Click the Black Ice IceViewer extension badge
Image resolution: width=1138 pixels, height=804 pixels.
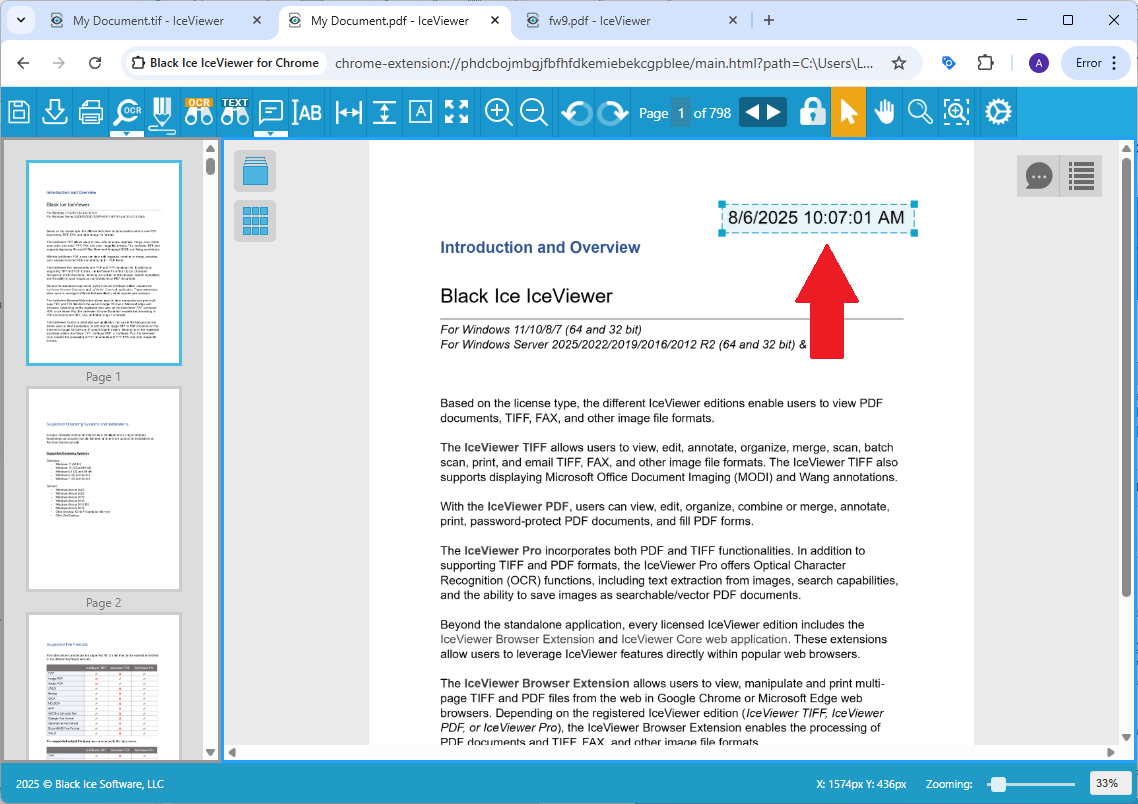tap(225, 63)
